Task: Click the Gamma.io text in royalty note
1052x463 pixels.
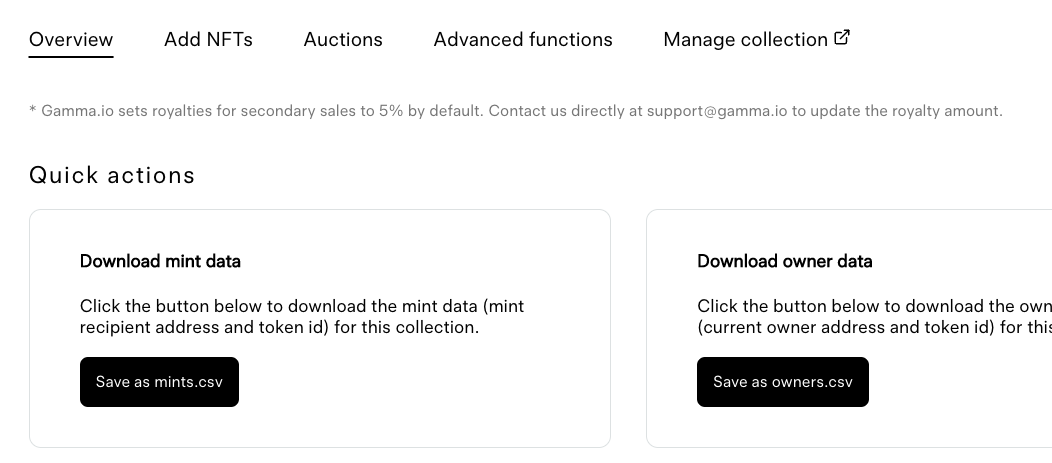Action: tap(78, 111)
